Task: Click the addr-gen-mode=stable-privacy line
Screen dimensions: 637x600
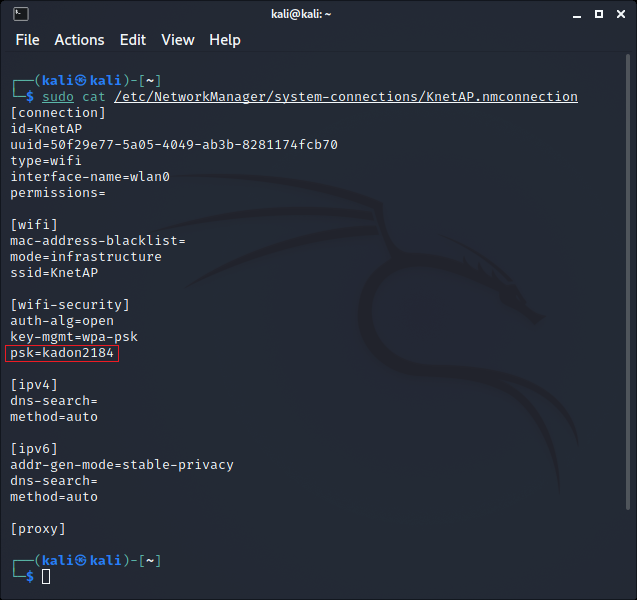Action: [x=122, y=465]
